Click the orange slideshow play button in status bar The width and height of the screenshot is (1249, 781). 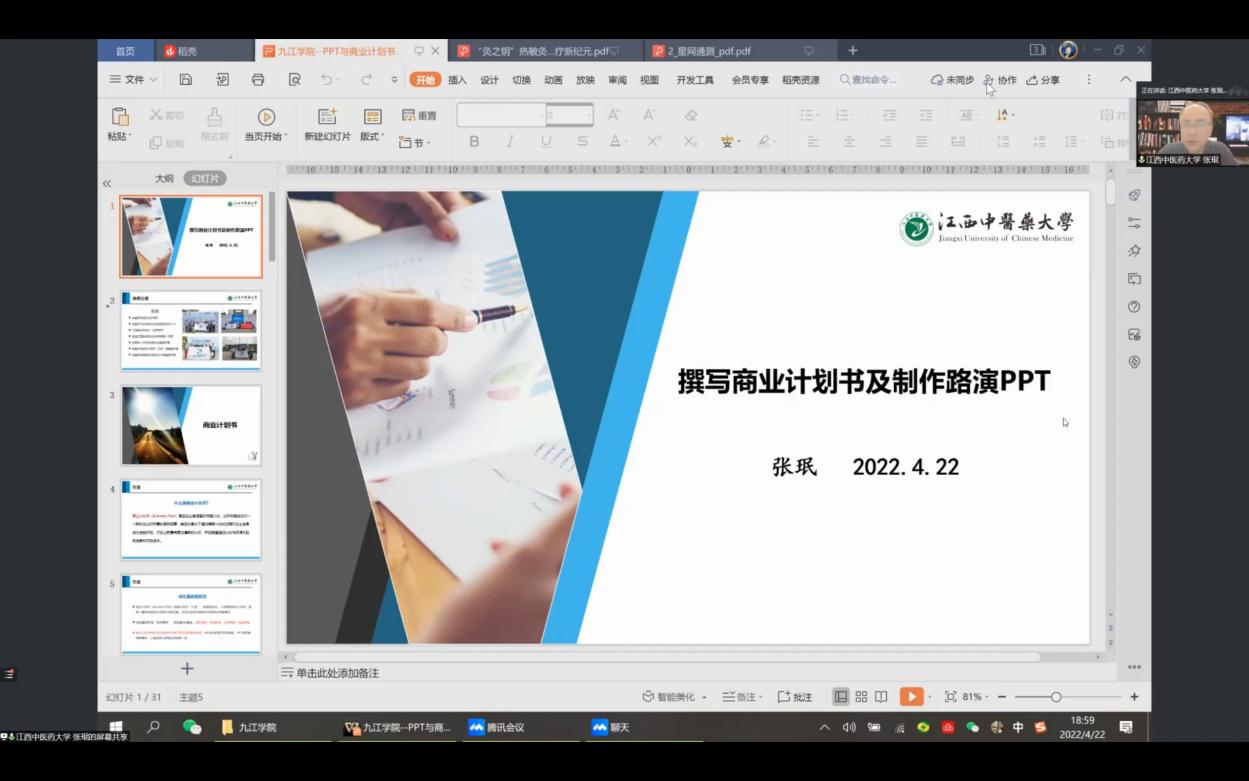(x=911, y=697)
